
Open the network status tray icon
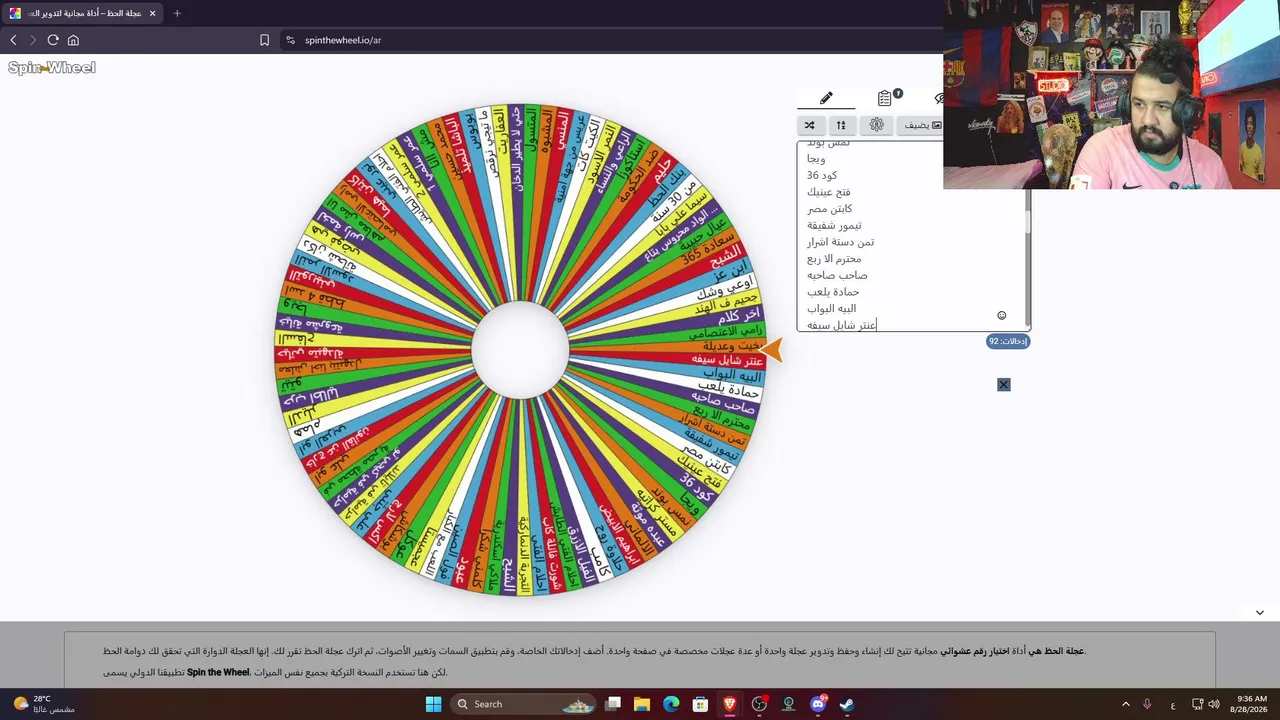tap(1198, 704)
